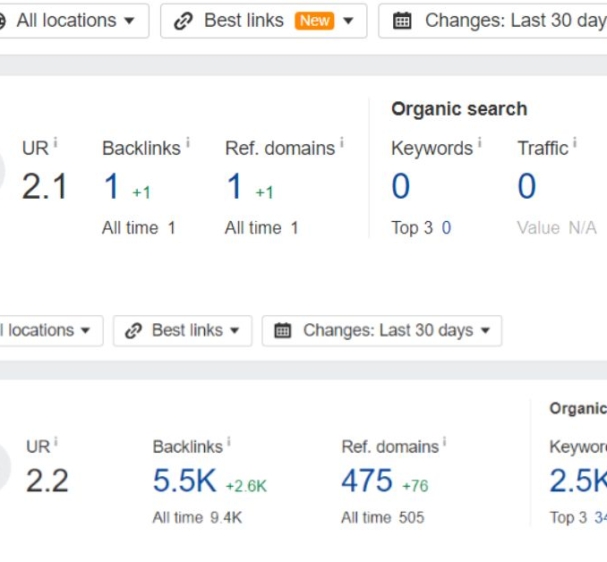Select the Top 3 value of 0

[446, 228]
